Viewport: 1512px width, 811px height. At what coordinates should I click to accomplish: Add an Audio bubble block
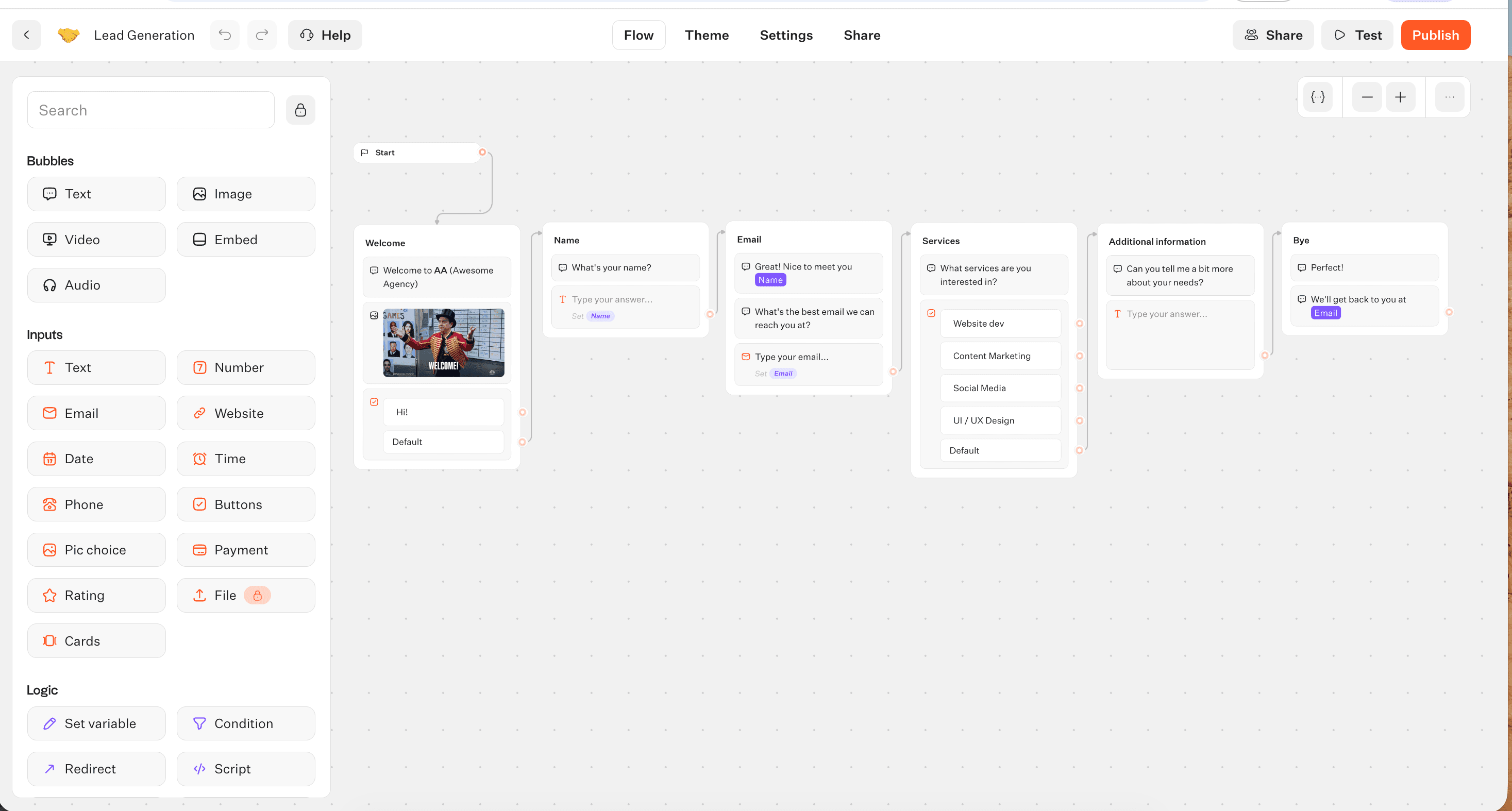click(x=96, y=285)
